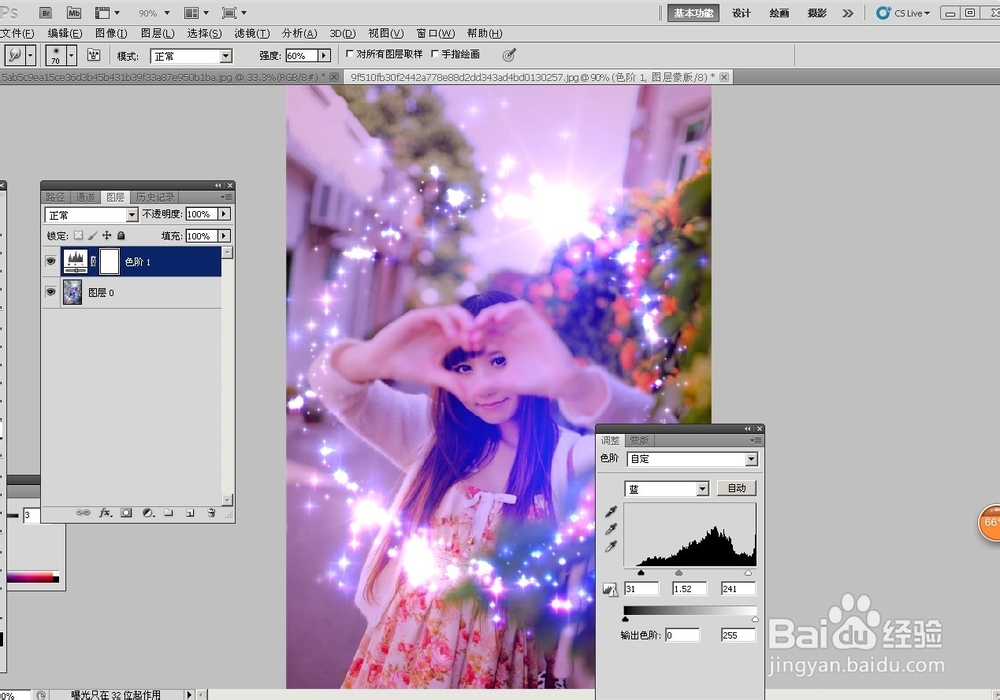Image resolution: width=1000 pixels, height=700 pixels.
Task: Click the CS Live icon
Action: pyautogui.click(x=883, y=13)
